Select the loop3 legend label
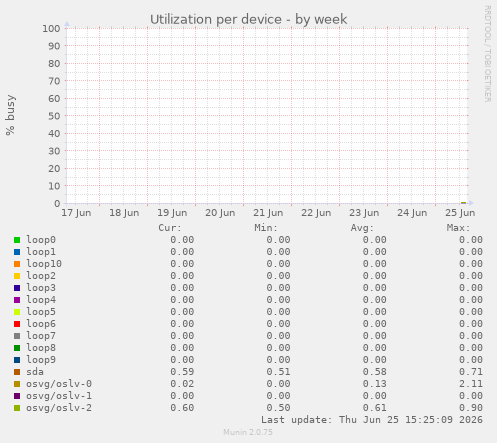 point(41,288)
